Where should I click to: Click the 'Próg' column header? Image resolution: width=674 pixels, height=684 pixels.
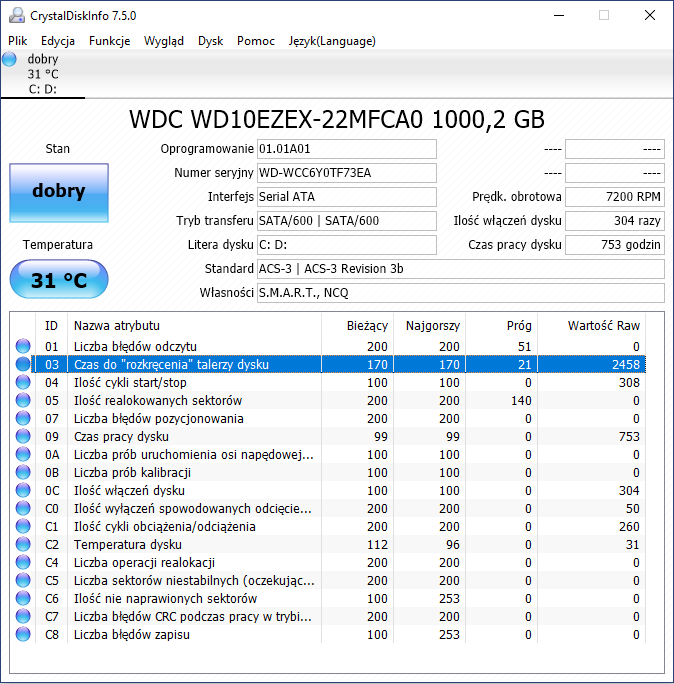tap(502, 325)
